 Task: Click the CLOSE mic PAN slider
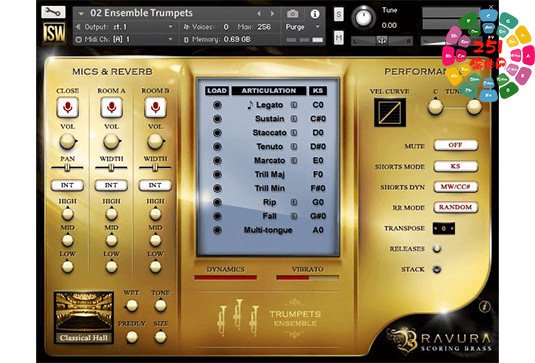(67, 168)
